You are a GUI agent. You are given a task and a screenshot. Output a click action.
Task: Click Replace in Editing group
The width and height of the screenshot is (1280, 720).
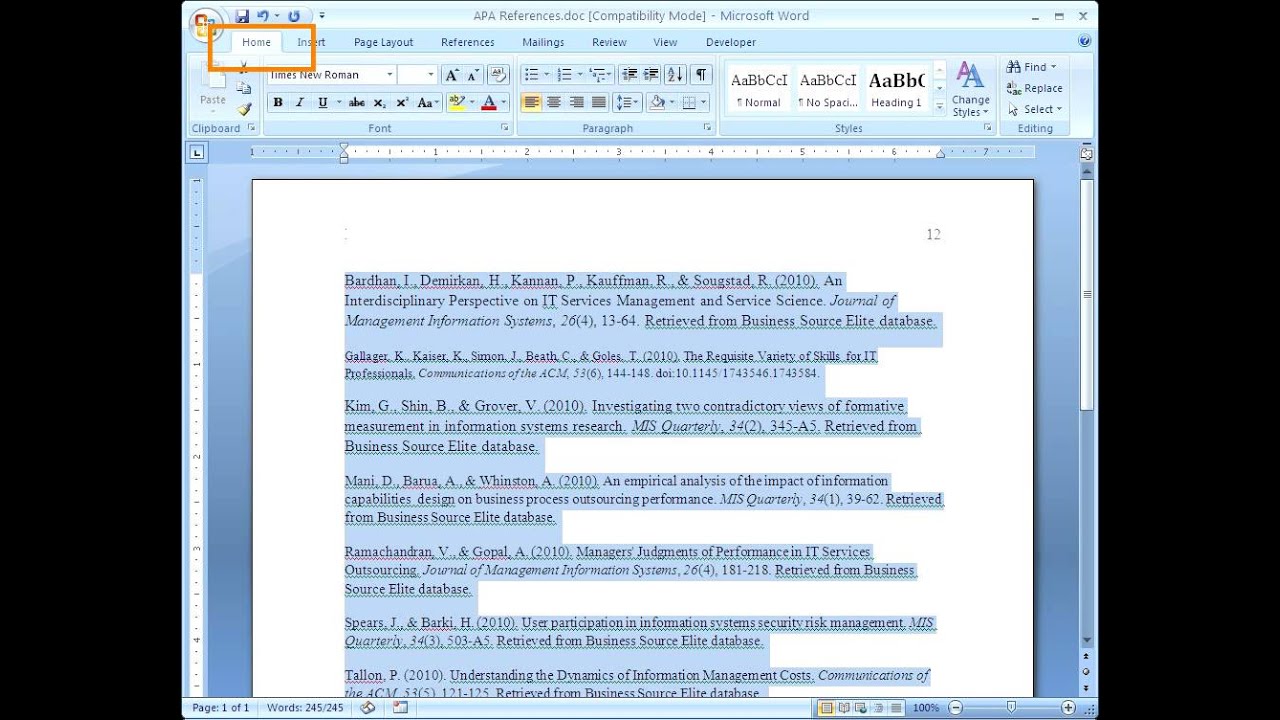click(1035, 88)
